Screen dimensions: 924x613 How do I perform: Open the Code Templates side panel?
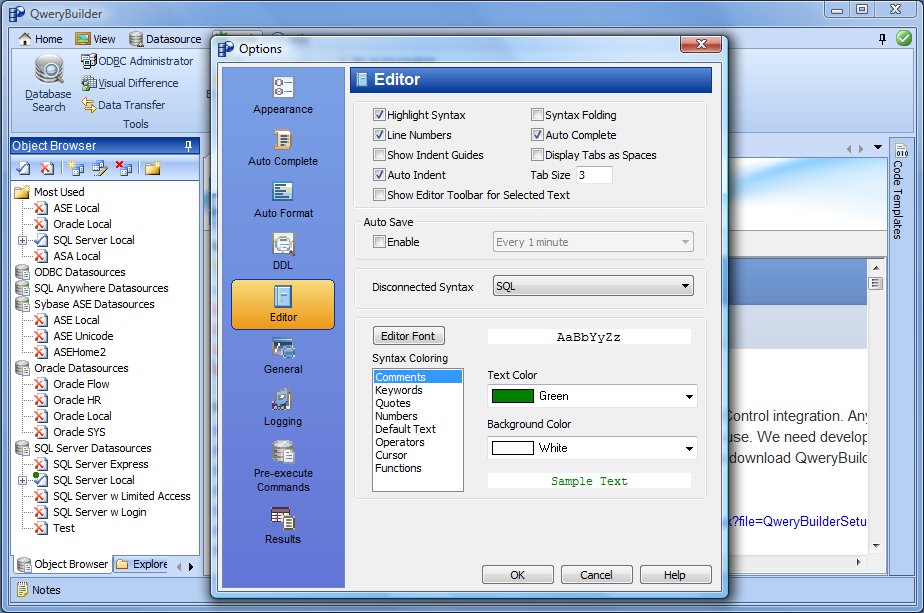900,190
